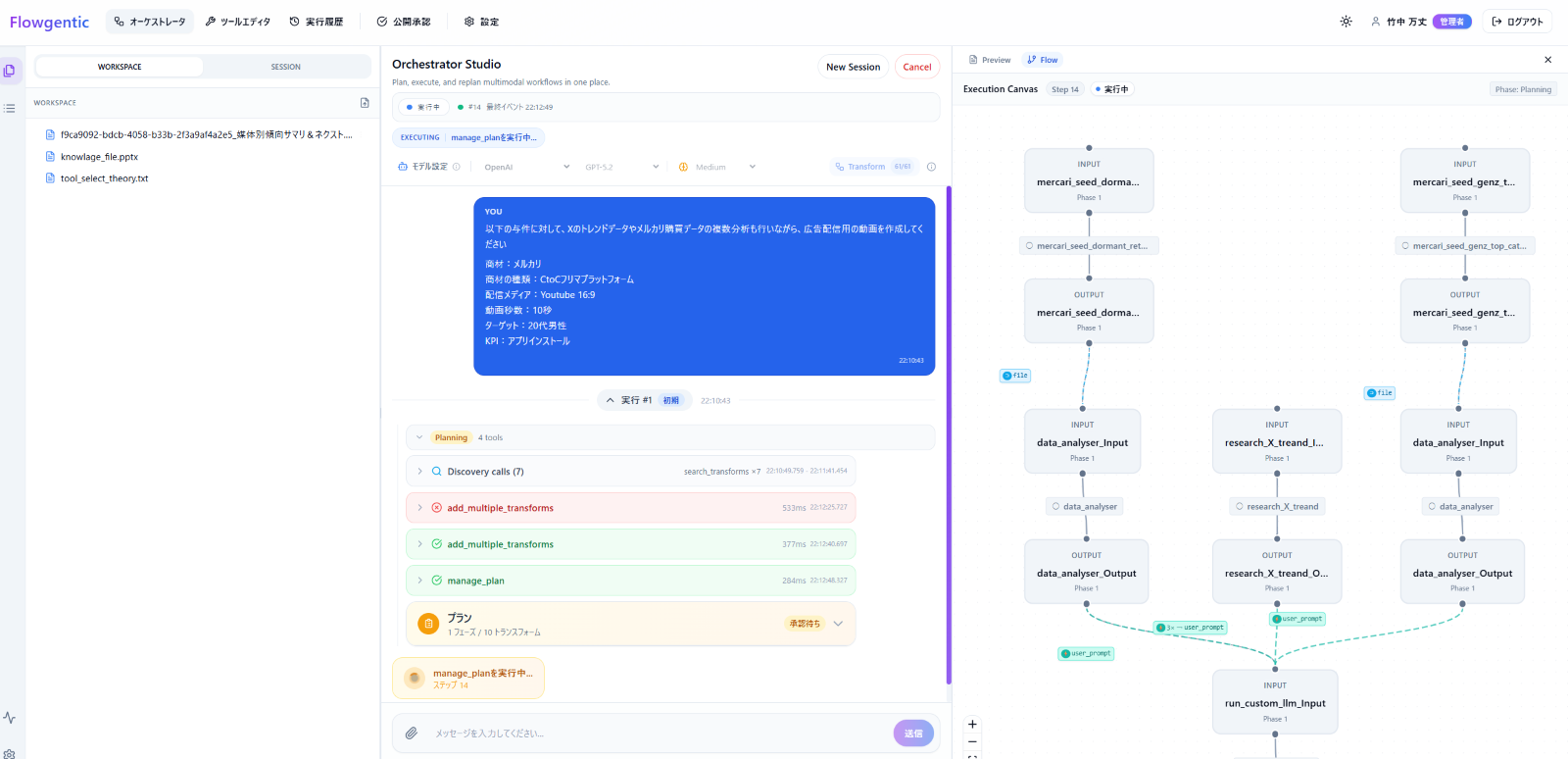Screen dimensions: 1568x759
Task: Click the files icon in left sidebar
Action: pos(10,71)
